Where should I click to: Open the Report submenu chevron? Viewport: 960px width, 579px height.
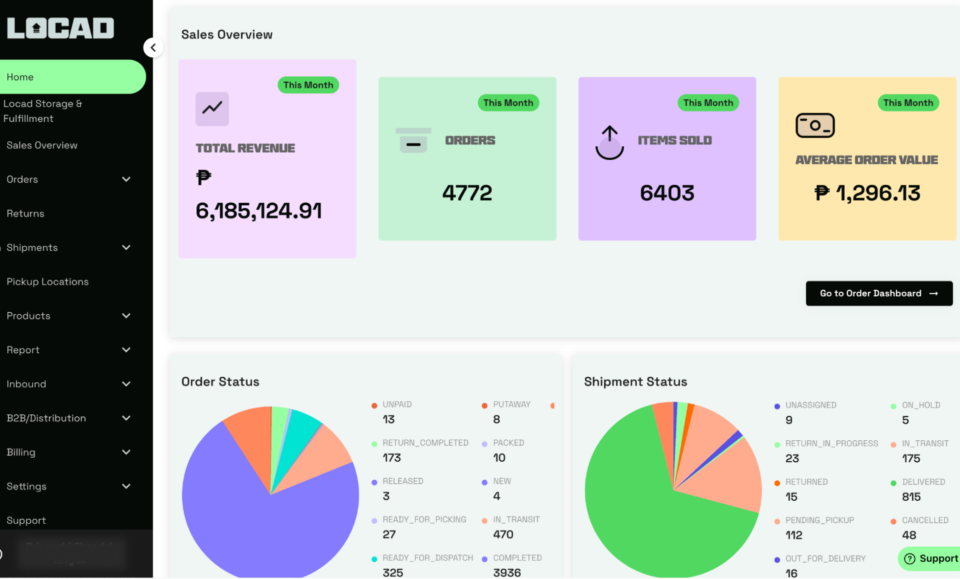[126, 350]
